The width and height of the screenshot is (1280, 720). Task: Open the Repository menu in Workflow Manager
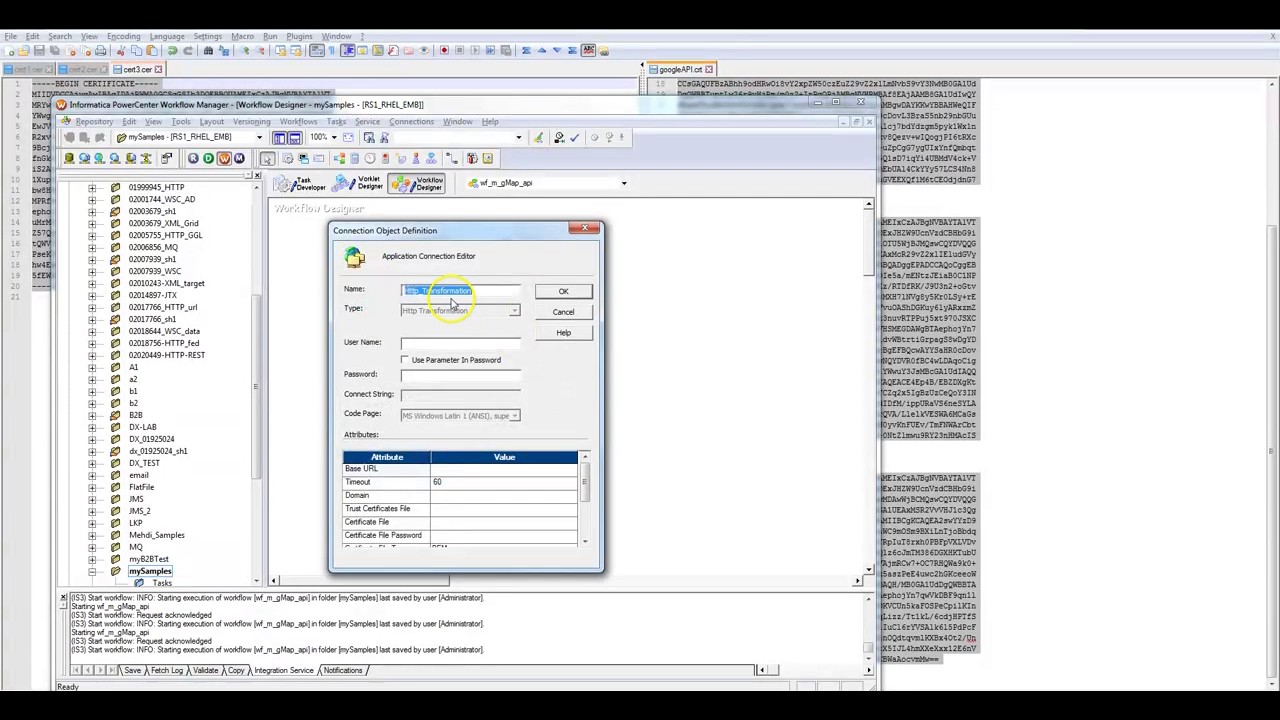pos(94,122)
